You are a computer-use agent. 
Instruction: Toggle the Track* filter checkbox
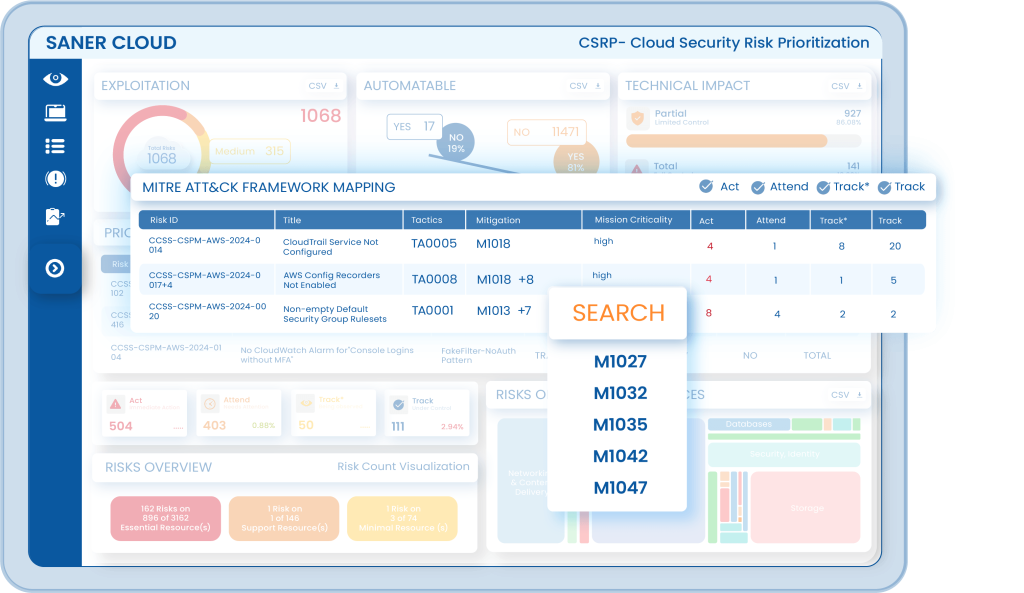(x=823, y=187)
